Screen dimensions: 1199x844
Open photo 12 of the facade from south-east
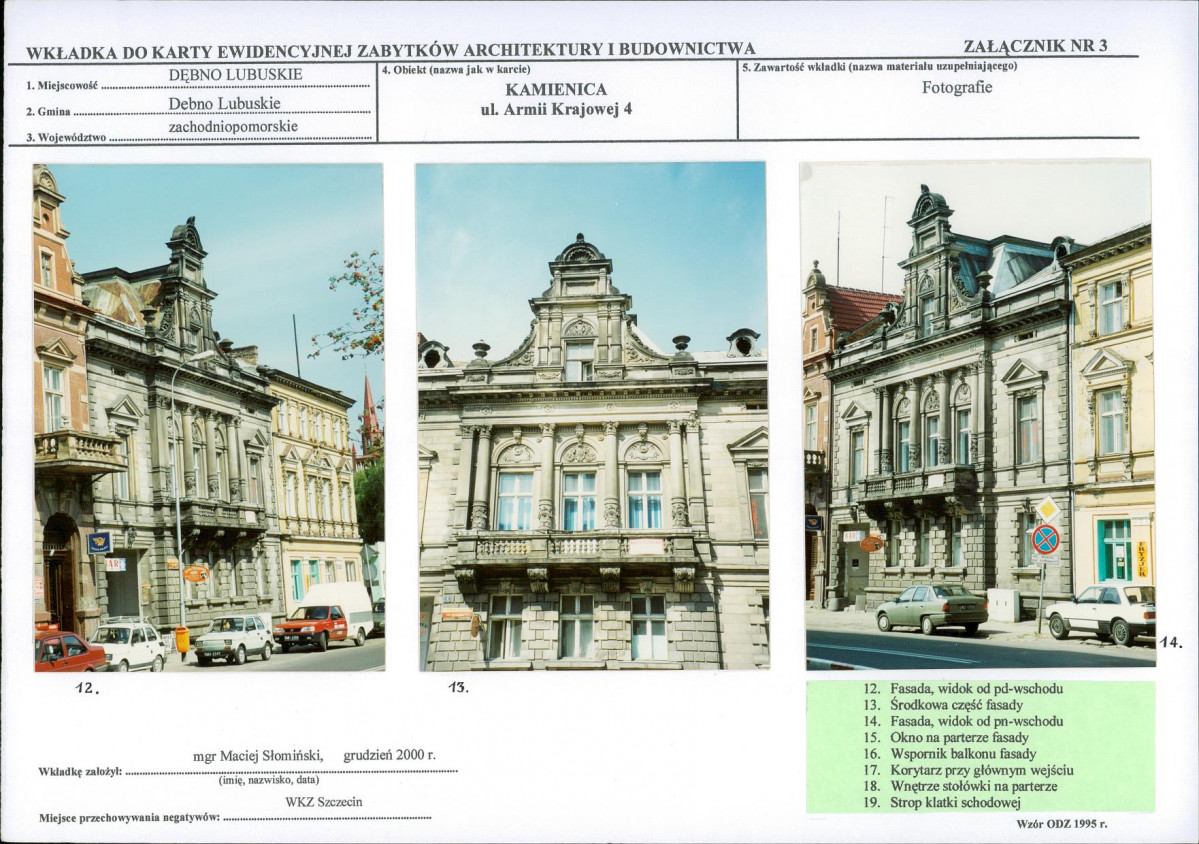click(209, 416)
